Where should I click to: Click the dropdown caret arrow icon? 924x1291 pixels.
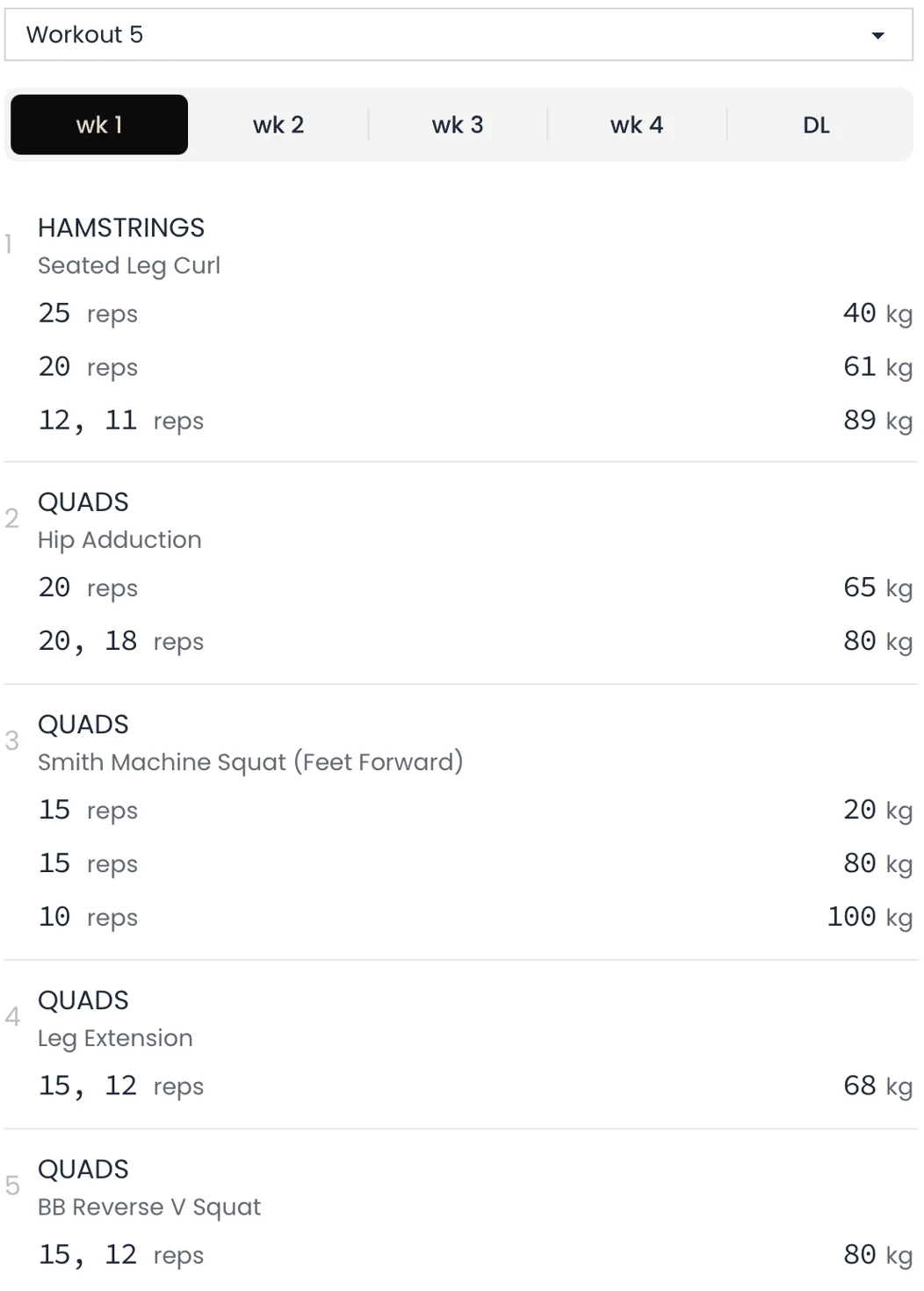pyautogui.click(x=877, y=36)
